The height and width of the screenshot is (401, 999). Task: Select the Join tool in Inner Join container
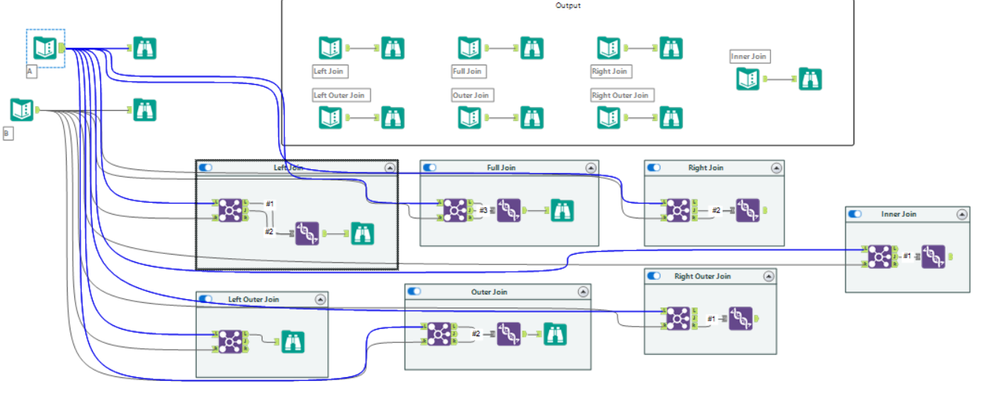click(878, 256)
